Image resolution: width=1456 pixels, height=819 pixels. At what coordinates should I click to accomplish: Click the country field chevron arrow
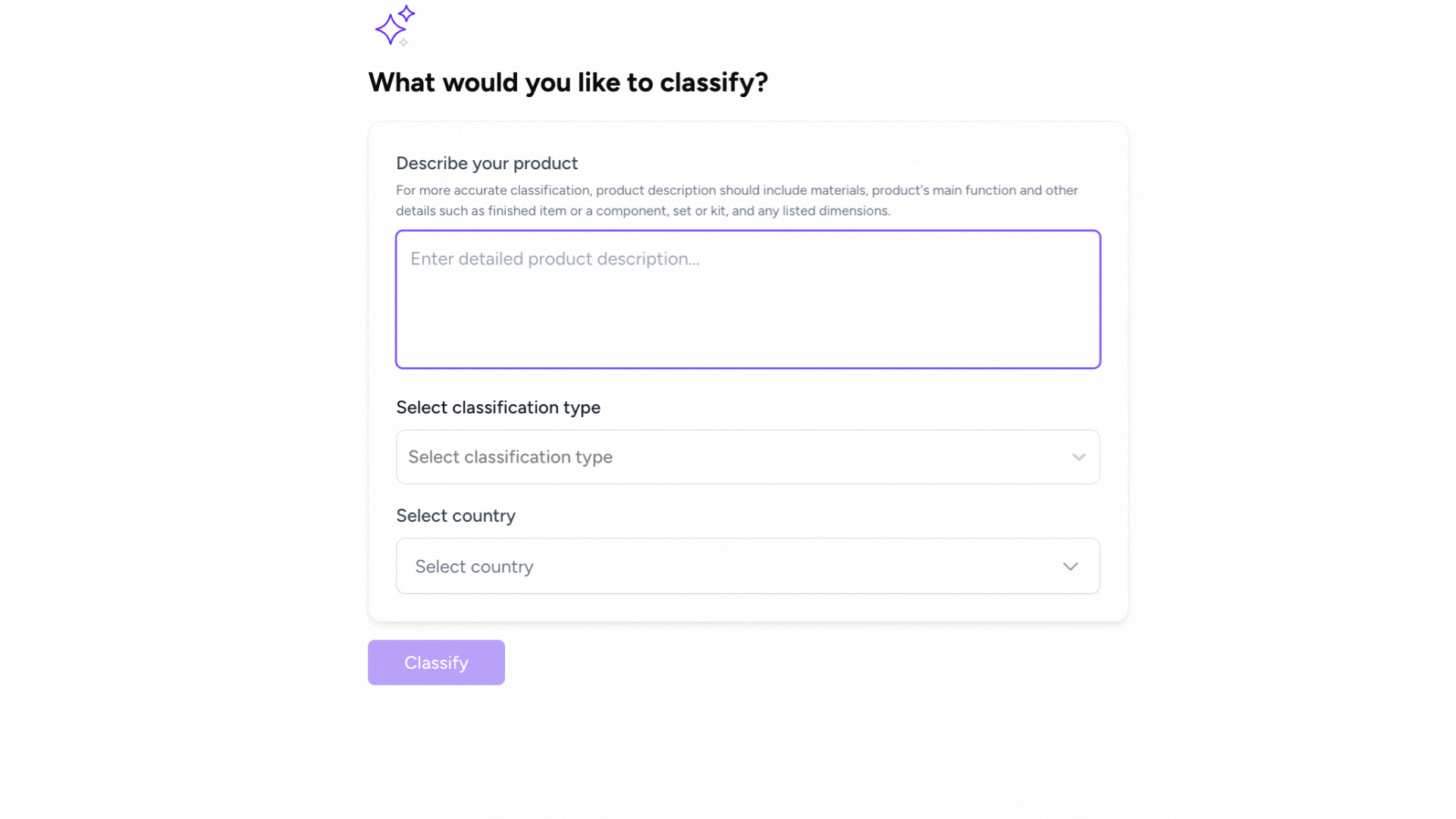1070,566
